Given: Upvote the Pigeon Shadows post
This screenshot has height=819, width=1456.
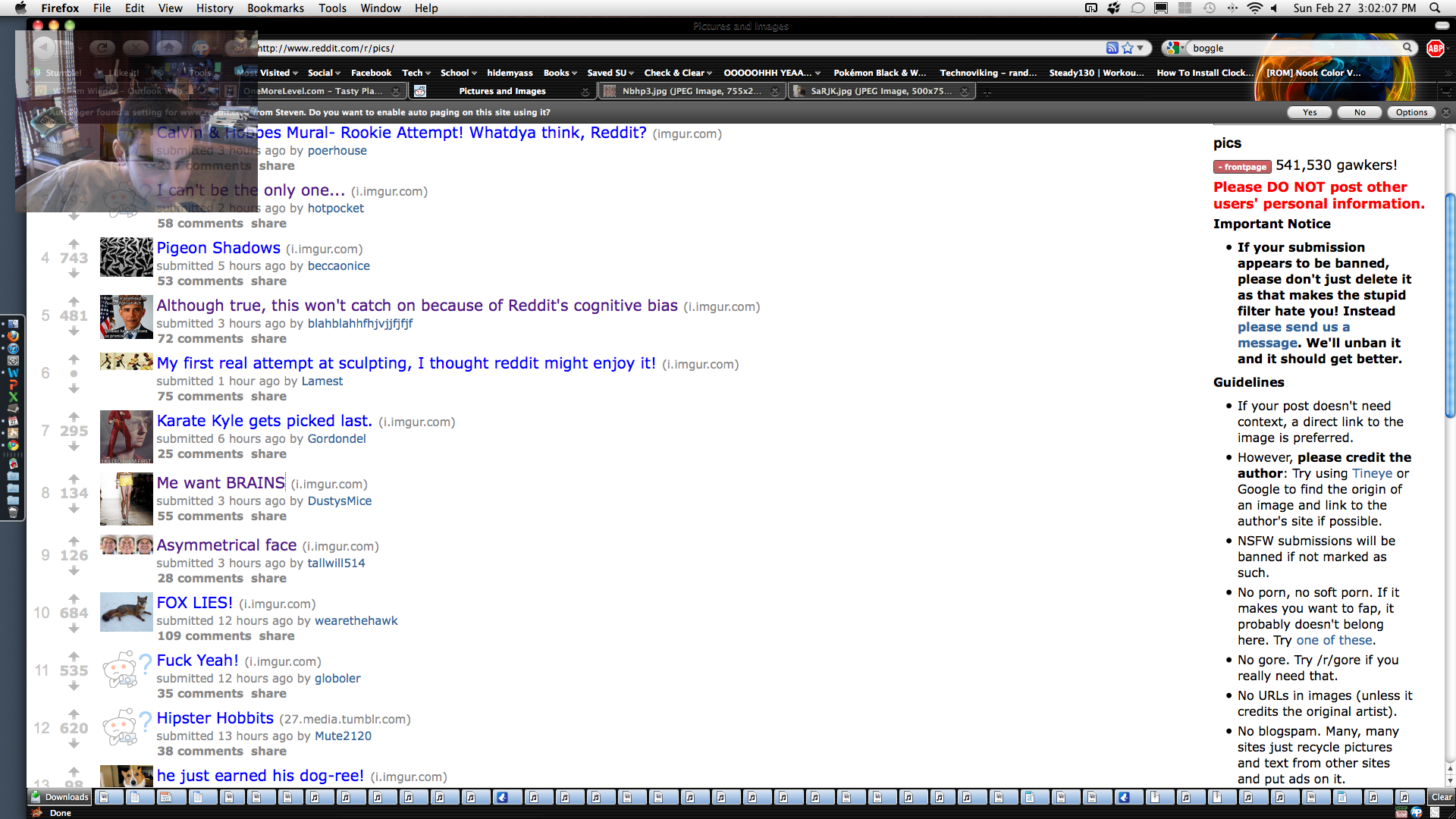Looking at the screenshot, I should coord(74,243).
